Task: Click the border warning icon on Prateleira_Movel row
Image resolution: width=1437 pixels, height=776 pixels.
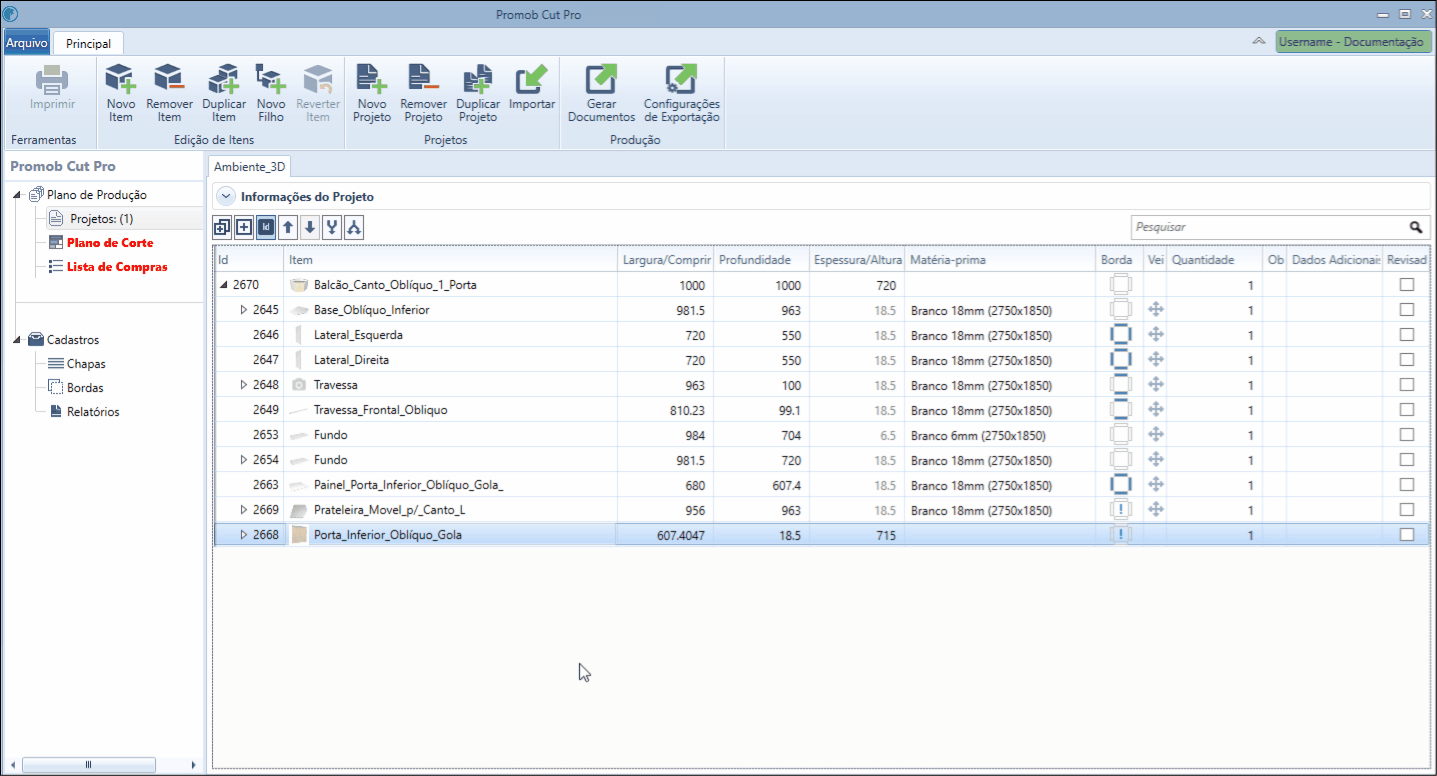Action: pos(1121,509)
